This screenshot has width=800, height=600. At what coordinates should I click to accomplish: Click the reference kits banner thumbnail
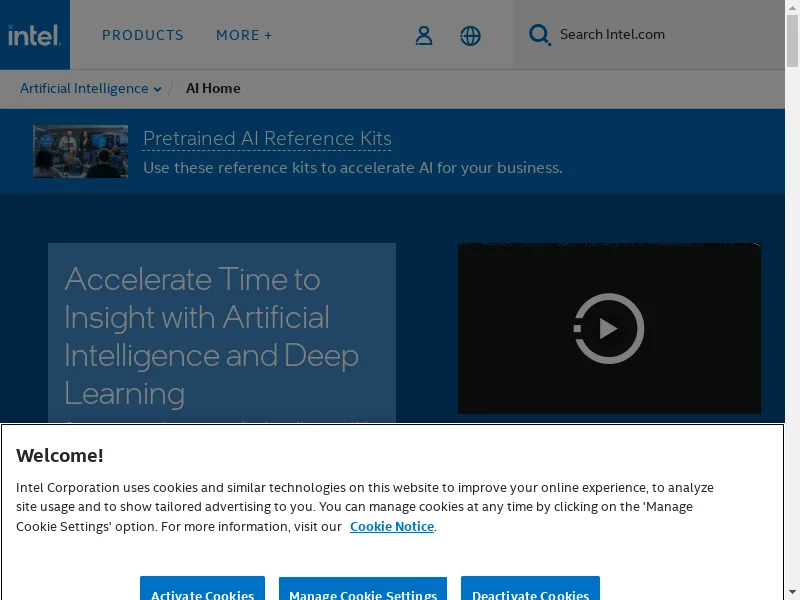[x=81, y=152]
